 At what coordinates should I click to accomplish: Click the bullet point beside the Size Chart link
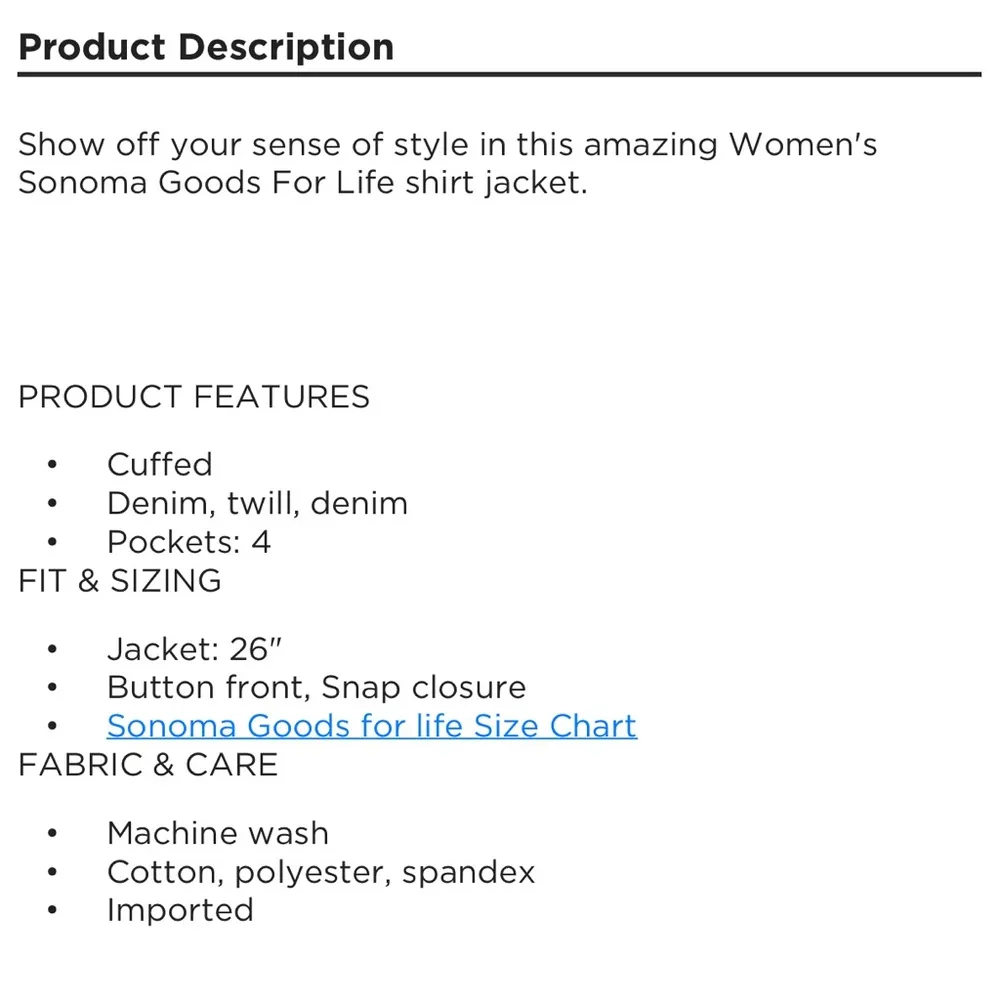tap(53, 726)
